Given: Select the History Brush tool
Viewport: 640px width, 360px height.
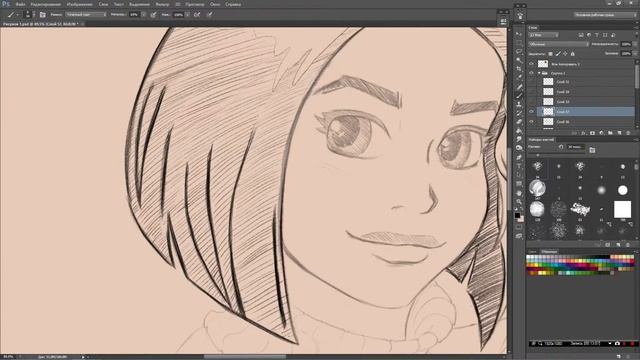Looking at the screenshot, I should pos(519,113).
